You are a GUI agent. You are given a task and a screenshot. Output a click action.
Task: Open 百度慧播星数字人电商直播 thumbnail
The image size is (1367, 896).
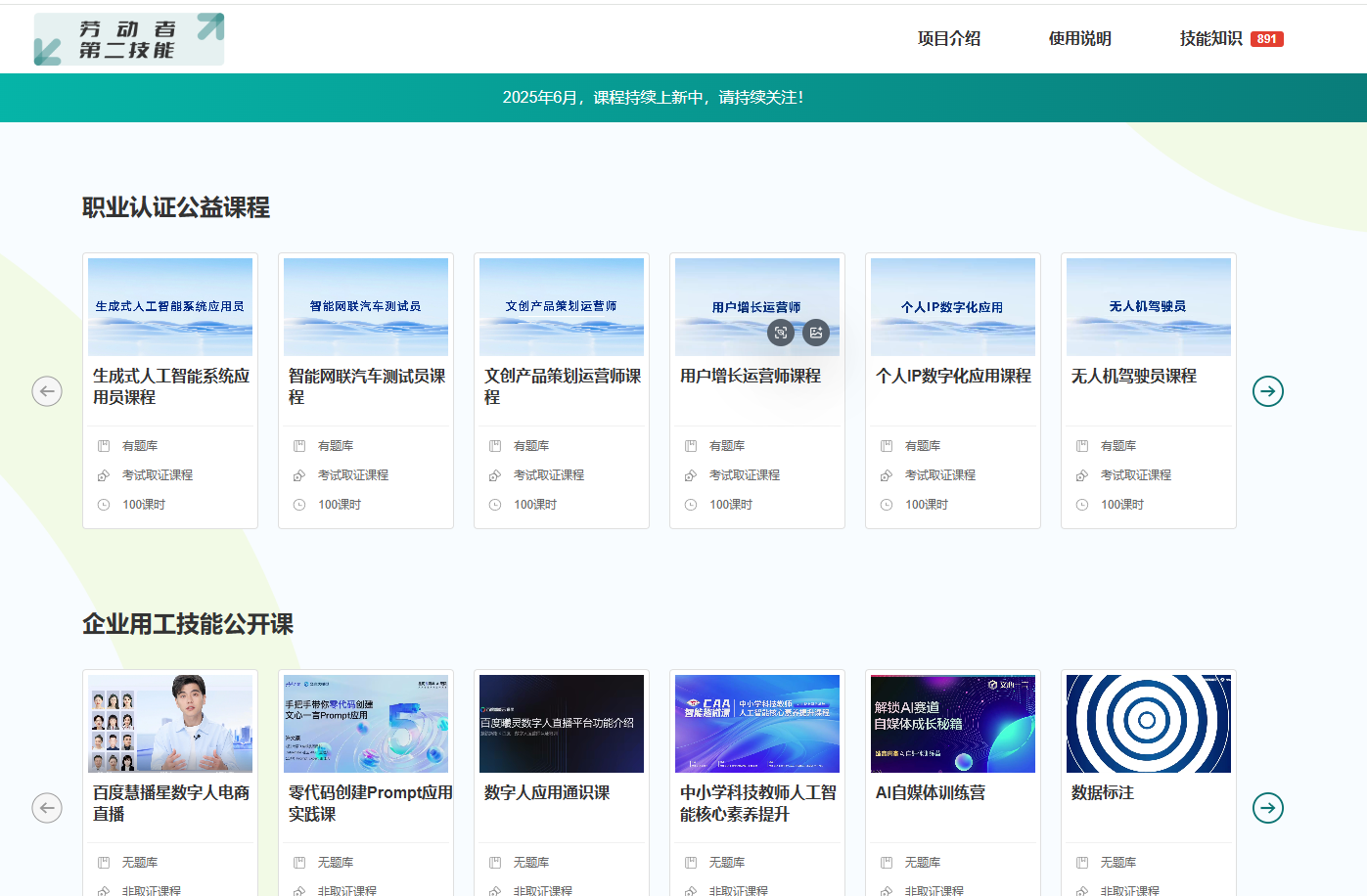[170, 723]
